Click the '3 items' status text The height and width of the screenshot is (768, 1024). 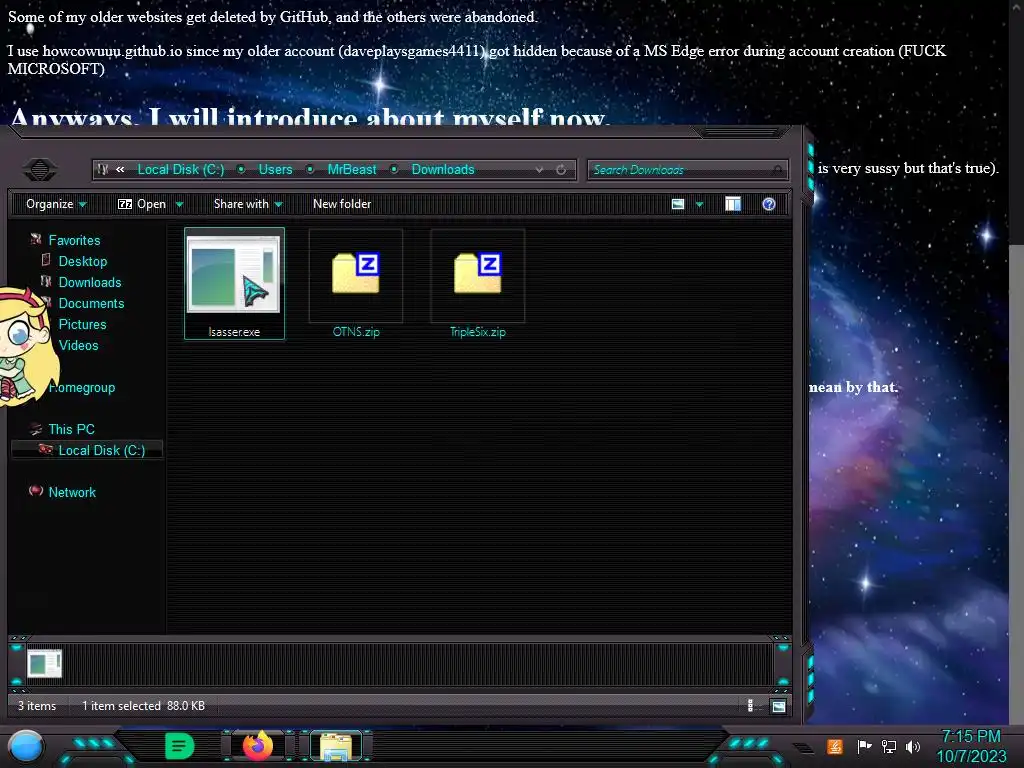click(x=37, y=706)
